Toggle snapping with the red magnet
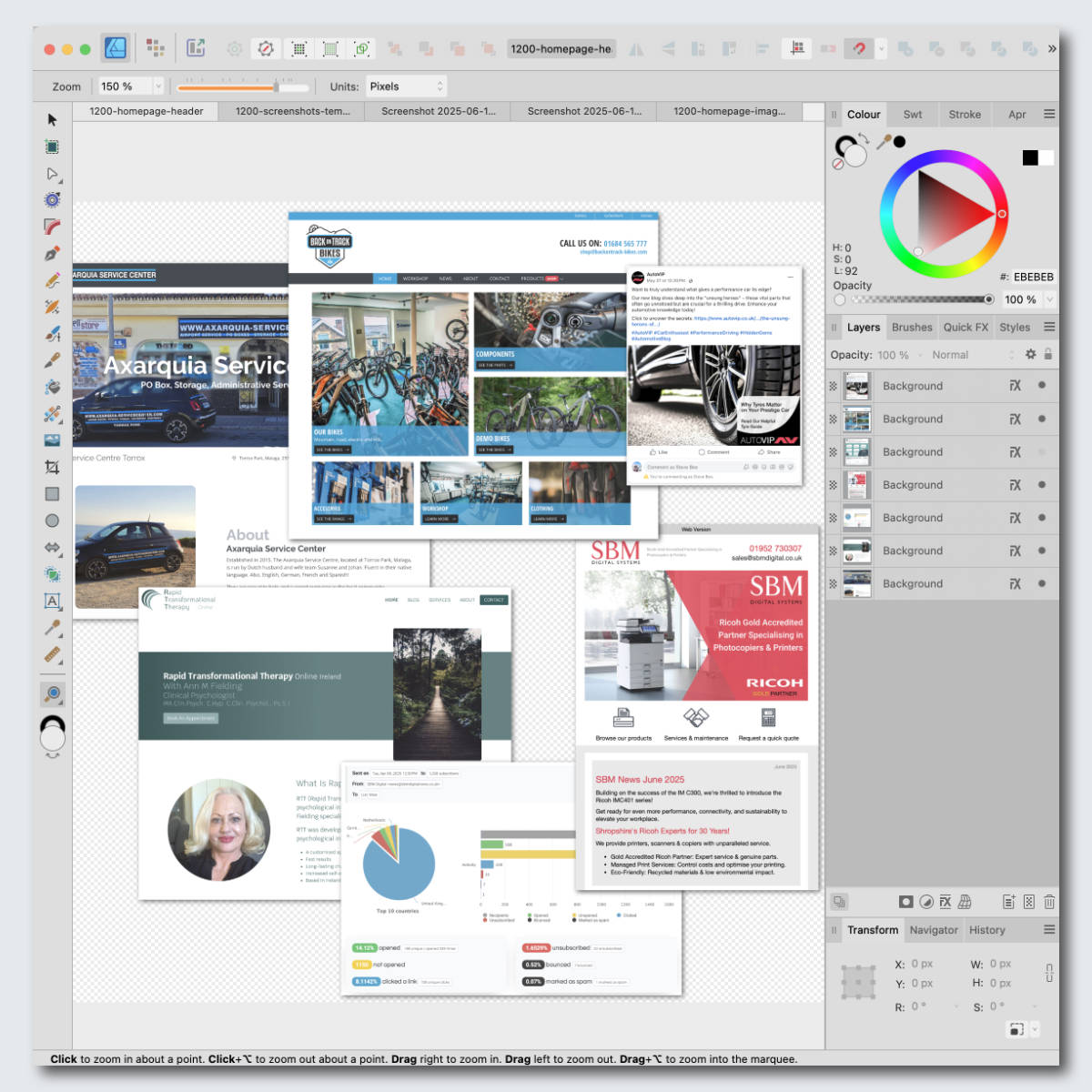 [858, 48]
